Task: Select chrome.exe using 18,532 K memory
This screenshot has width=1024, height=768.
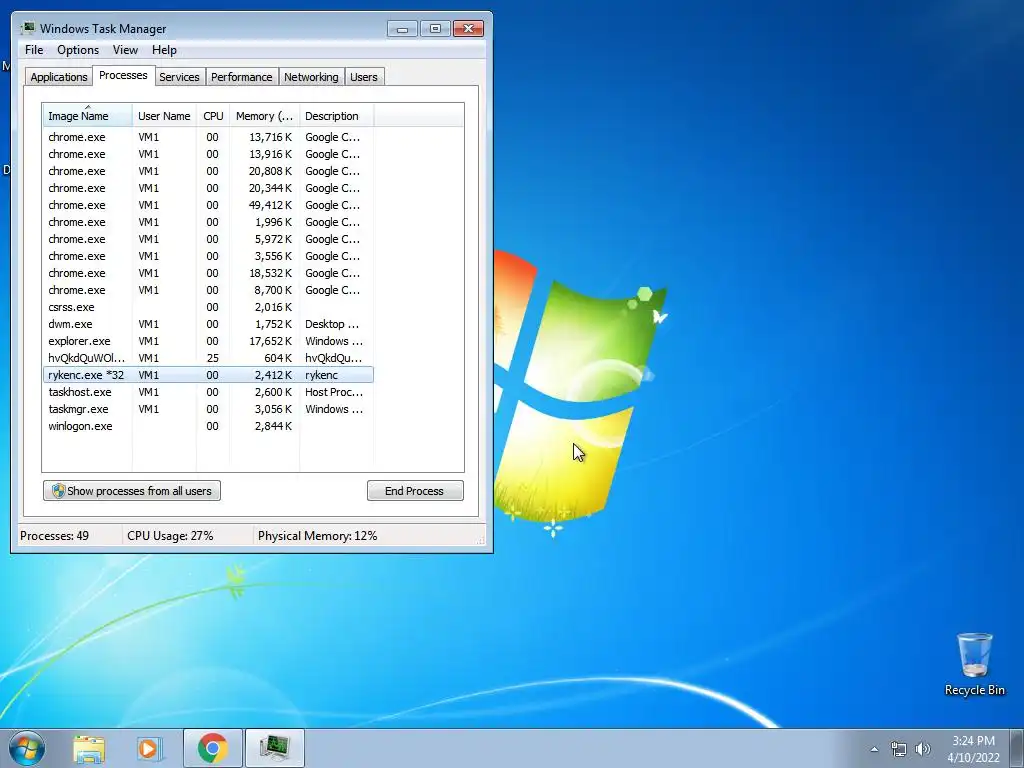Action: pos(208,273)
